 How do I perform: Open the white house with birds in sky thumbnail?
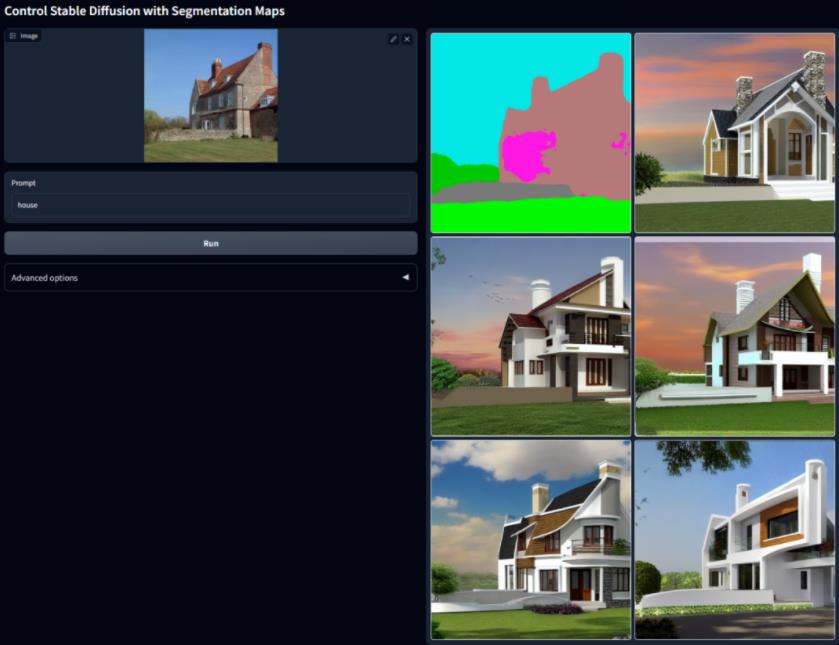pos(531,337)
